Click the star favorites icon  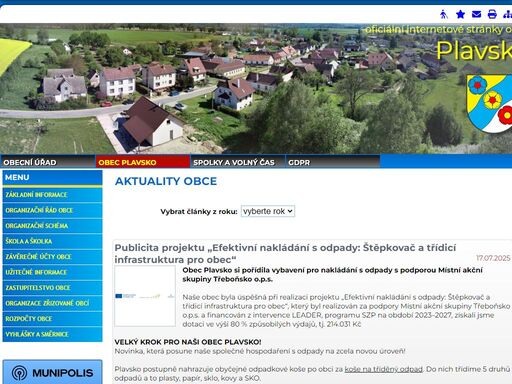pyautogui.click(x=460, y=14)
